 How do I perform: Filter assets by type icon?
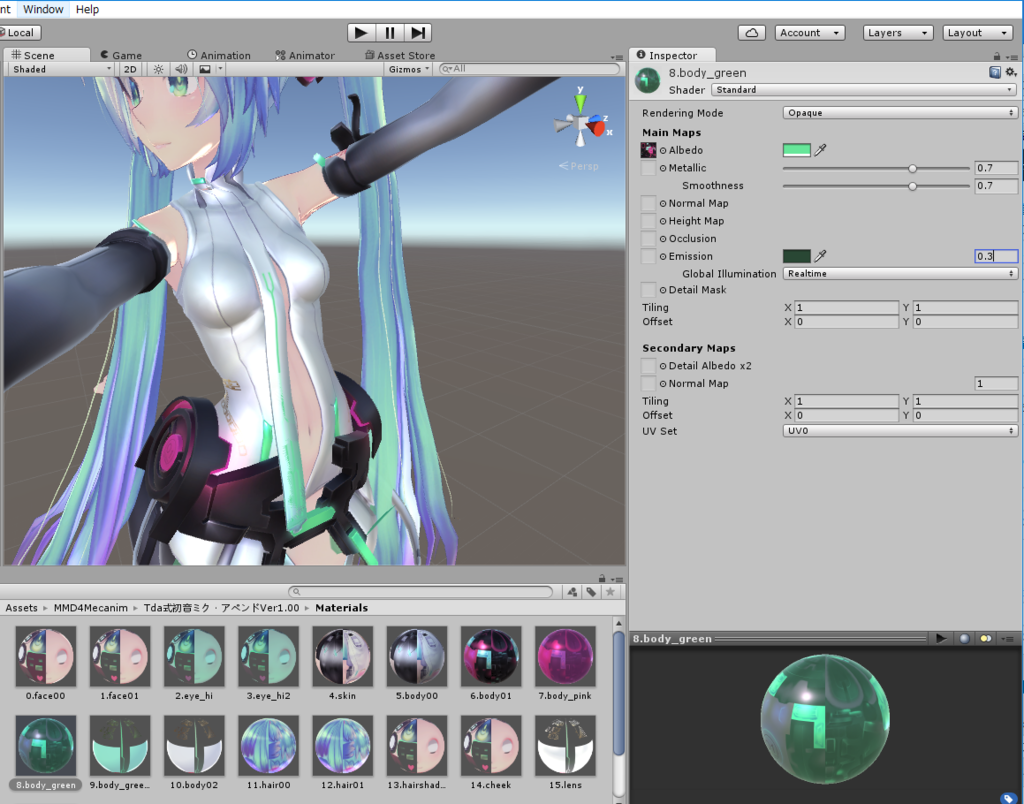(572, 592)
